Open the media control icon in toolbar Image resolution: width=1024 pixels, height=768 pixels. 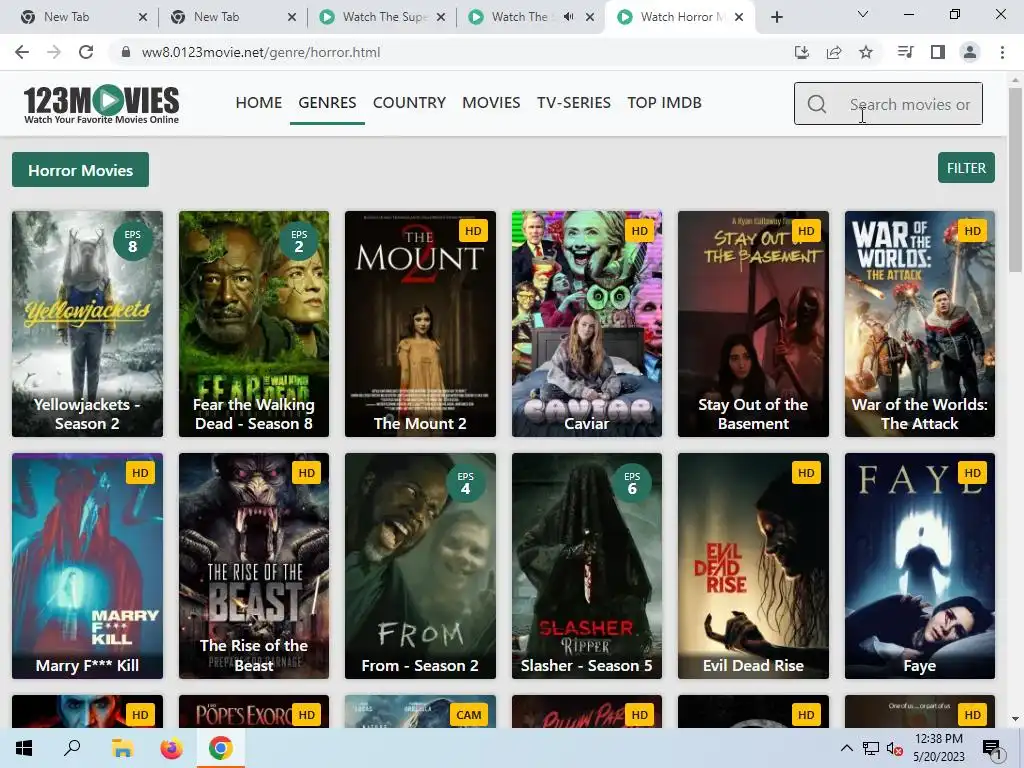point(905,52)
